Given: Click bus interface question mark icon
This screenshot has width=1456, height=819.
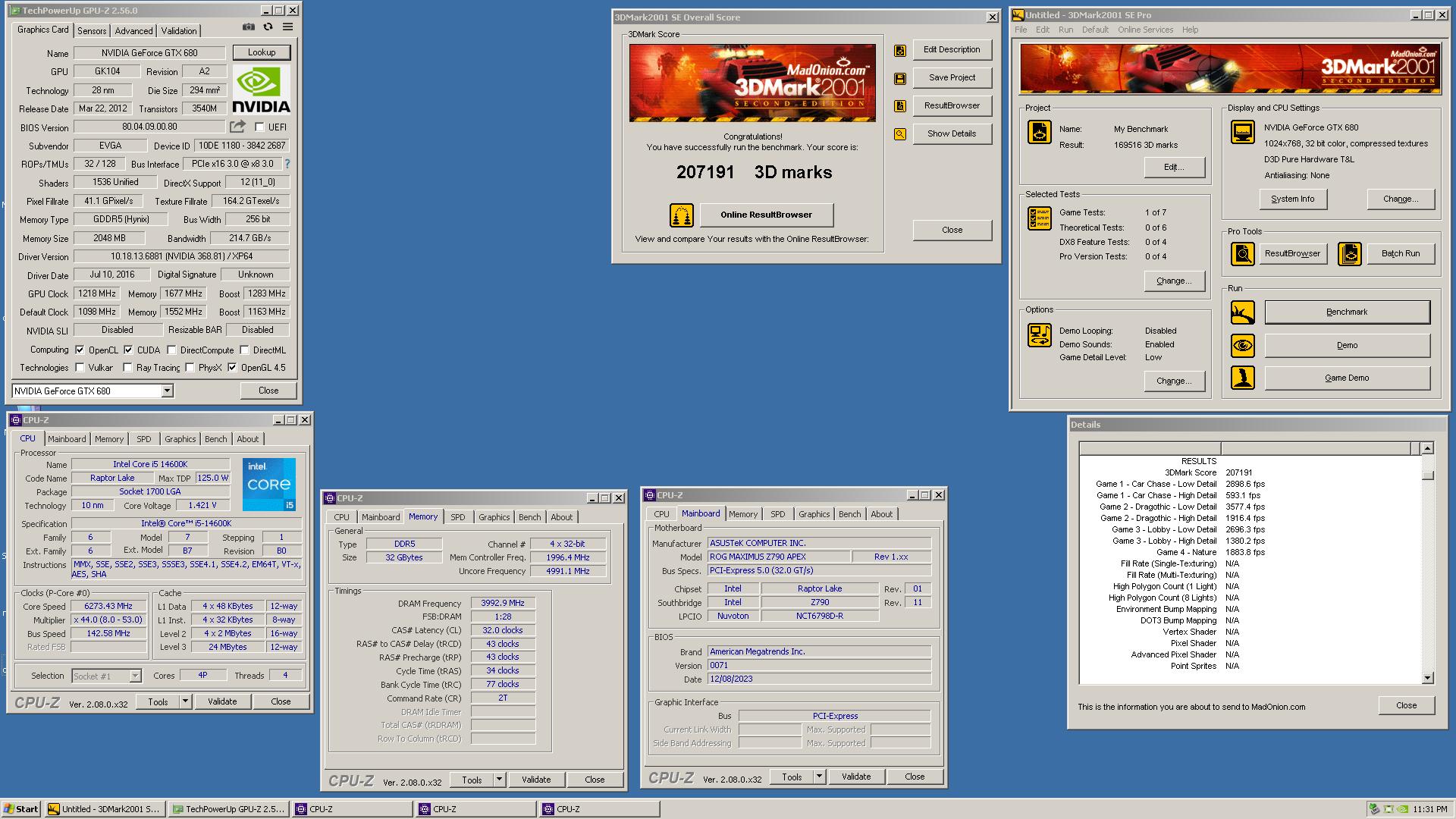Looking at the screenshot, I should point(287,164).
